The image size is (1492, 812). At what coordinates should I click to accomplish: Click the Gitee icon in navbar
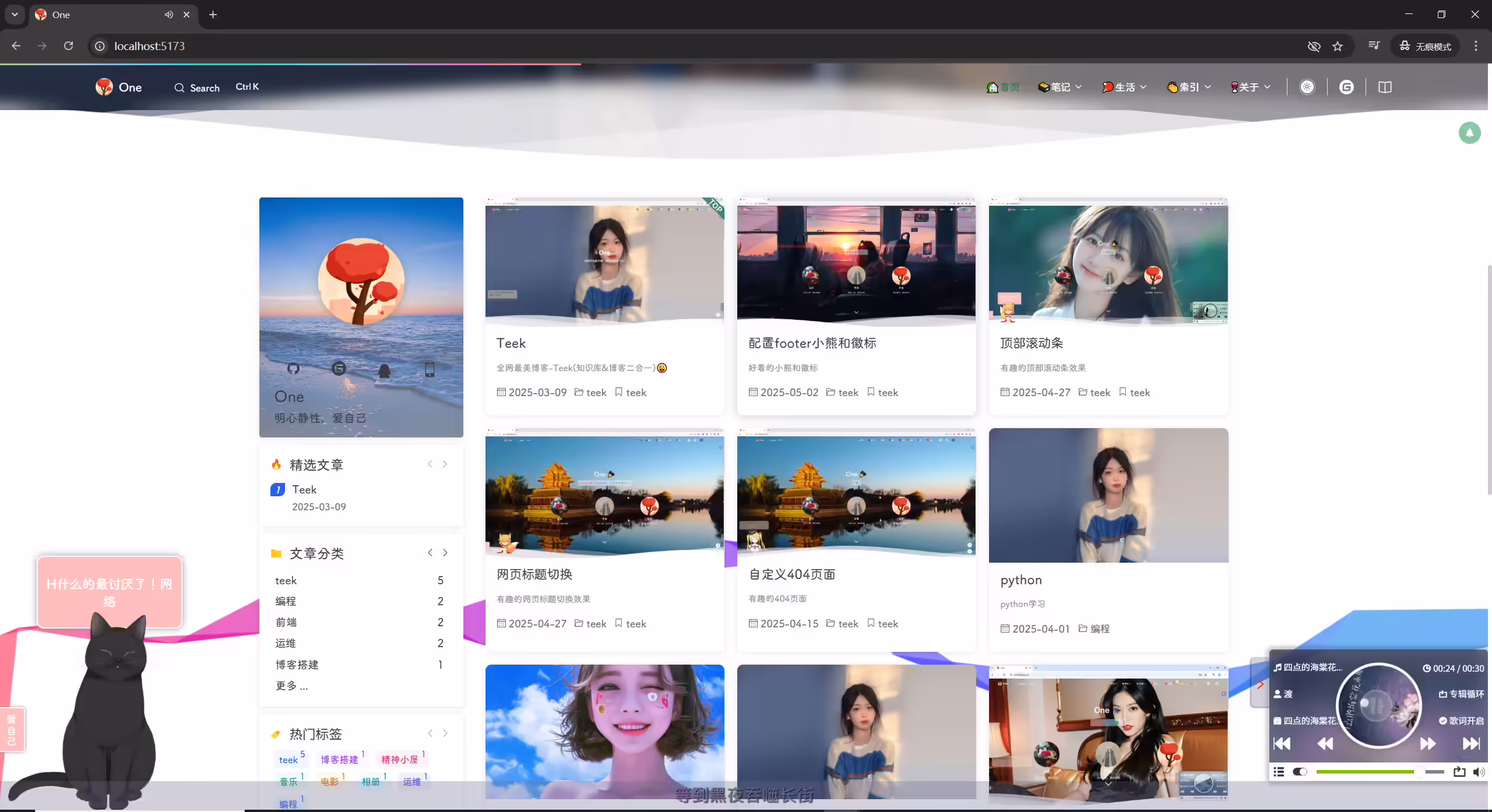[1346, 87]
